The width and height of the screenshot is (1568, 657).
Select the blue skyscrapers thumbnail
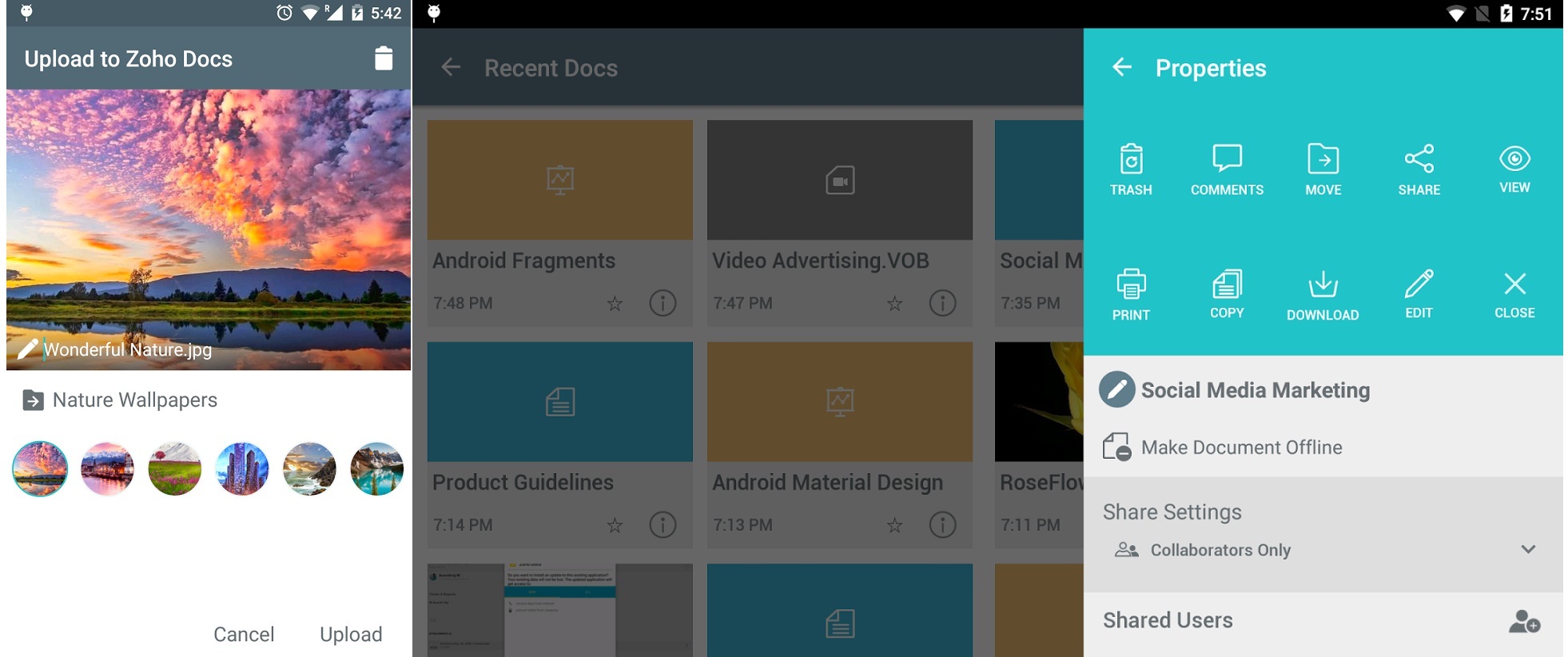pos(242,469)
